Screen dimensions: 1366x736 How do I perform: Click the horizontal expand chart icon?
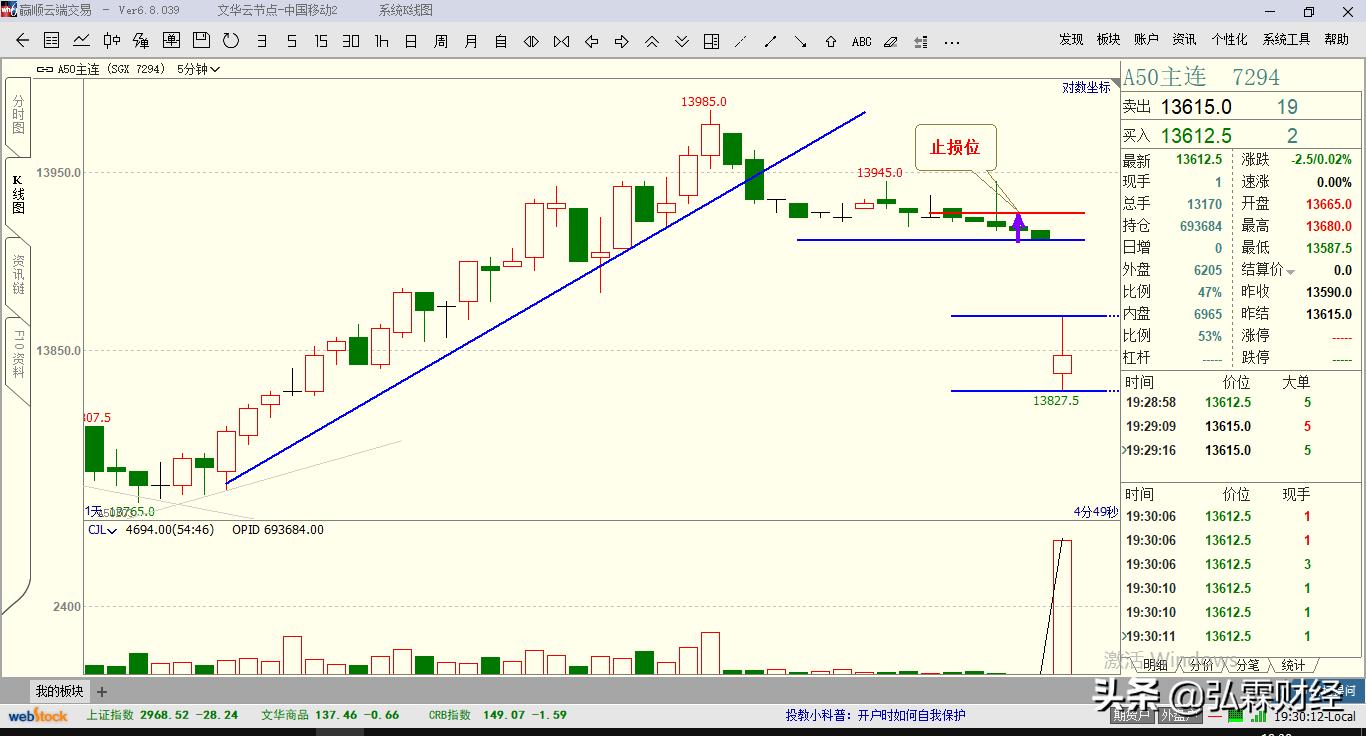531,41
